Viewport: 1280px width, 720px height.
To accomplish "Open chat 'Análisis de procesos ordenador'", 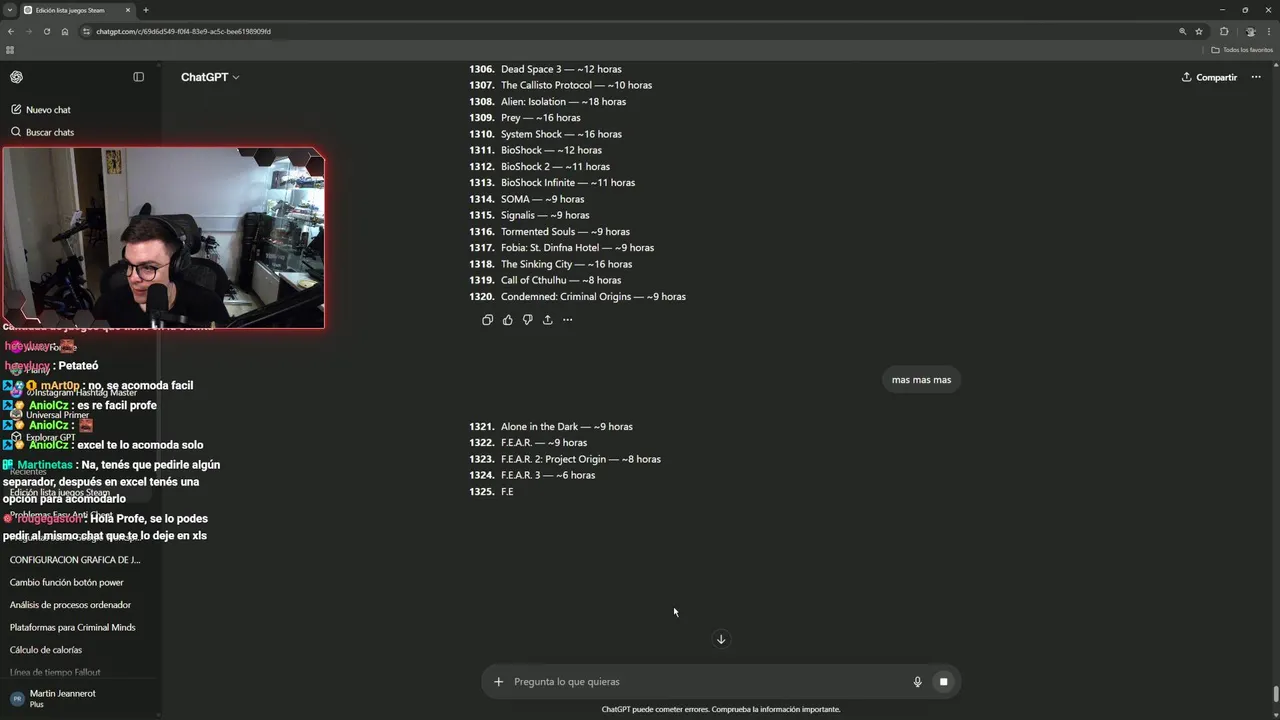I will (x=70, y=605).
